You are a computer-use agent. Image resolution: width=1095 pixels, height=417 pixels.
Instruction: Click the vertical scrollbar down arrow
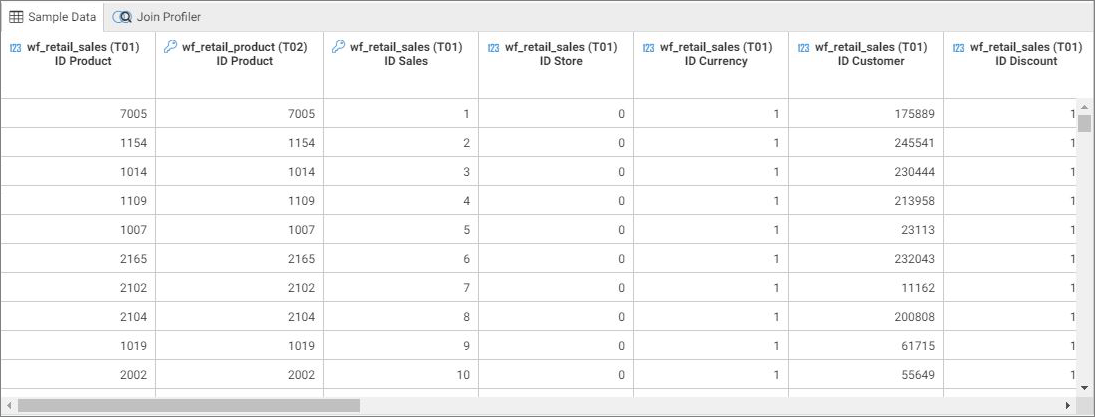(x=1084, y=386)
